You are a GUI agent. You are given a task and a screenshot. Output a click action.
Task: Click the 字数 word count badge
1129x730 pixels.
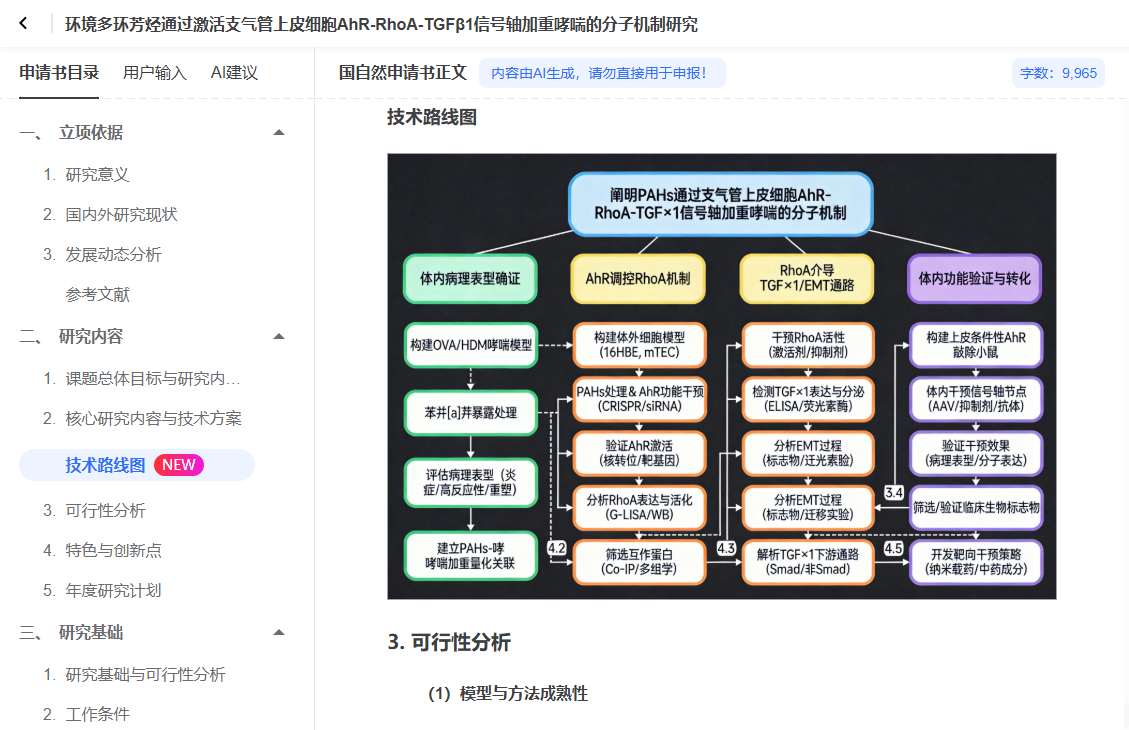click(1058, 73)
